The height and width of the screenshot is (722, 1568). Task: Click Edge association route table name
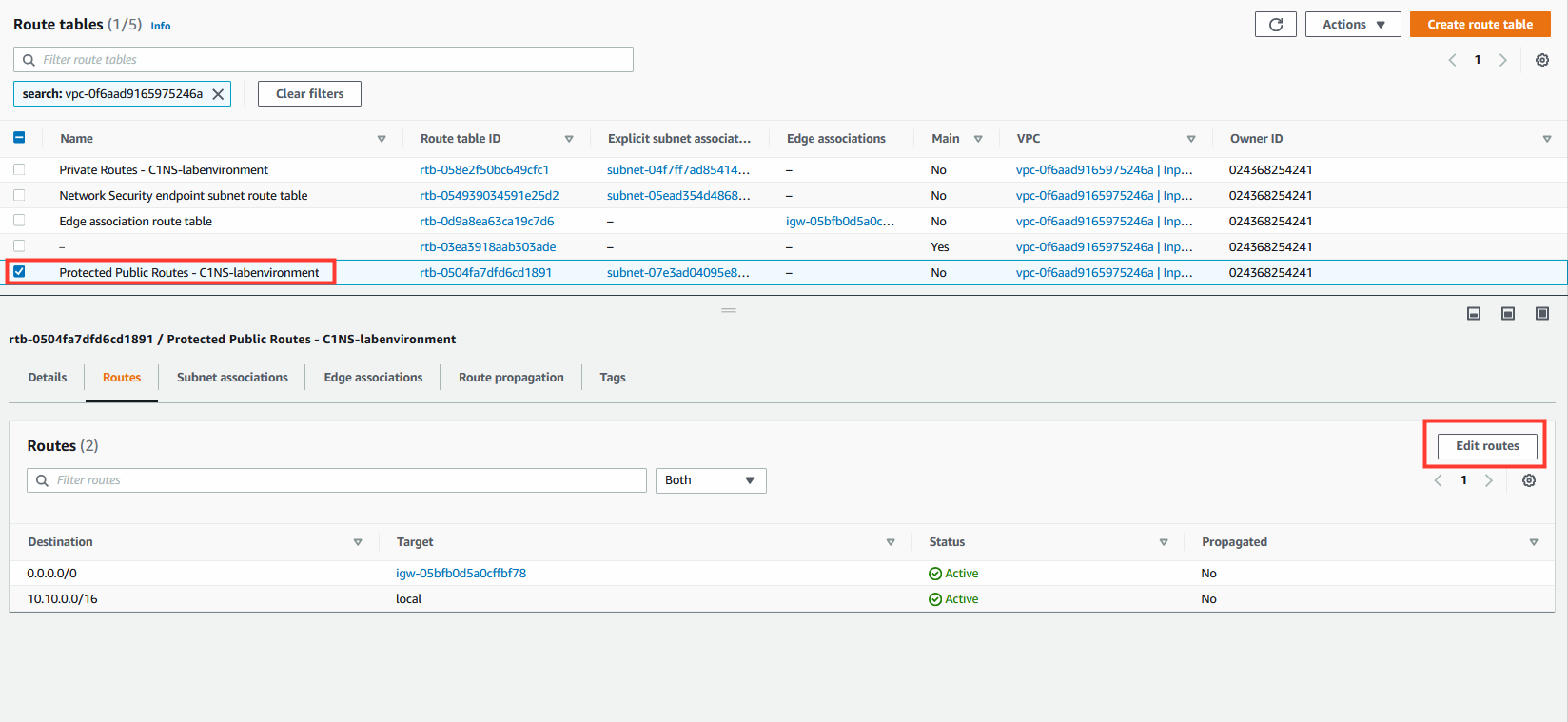tap(135, 222)
